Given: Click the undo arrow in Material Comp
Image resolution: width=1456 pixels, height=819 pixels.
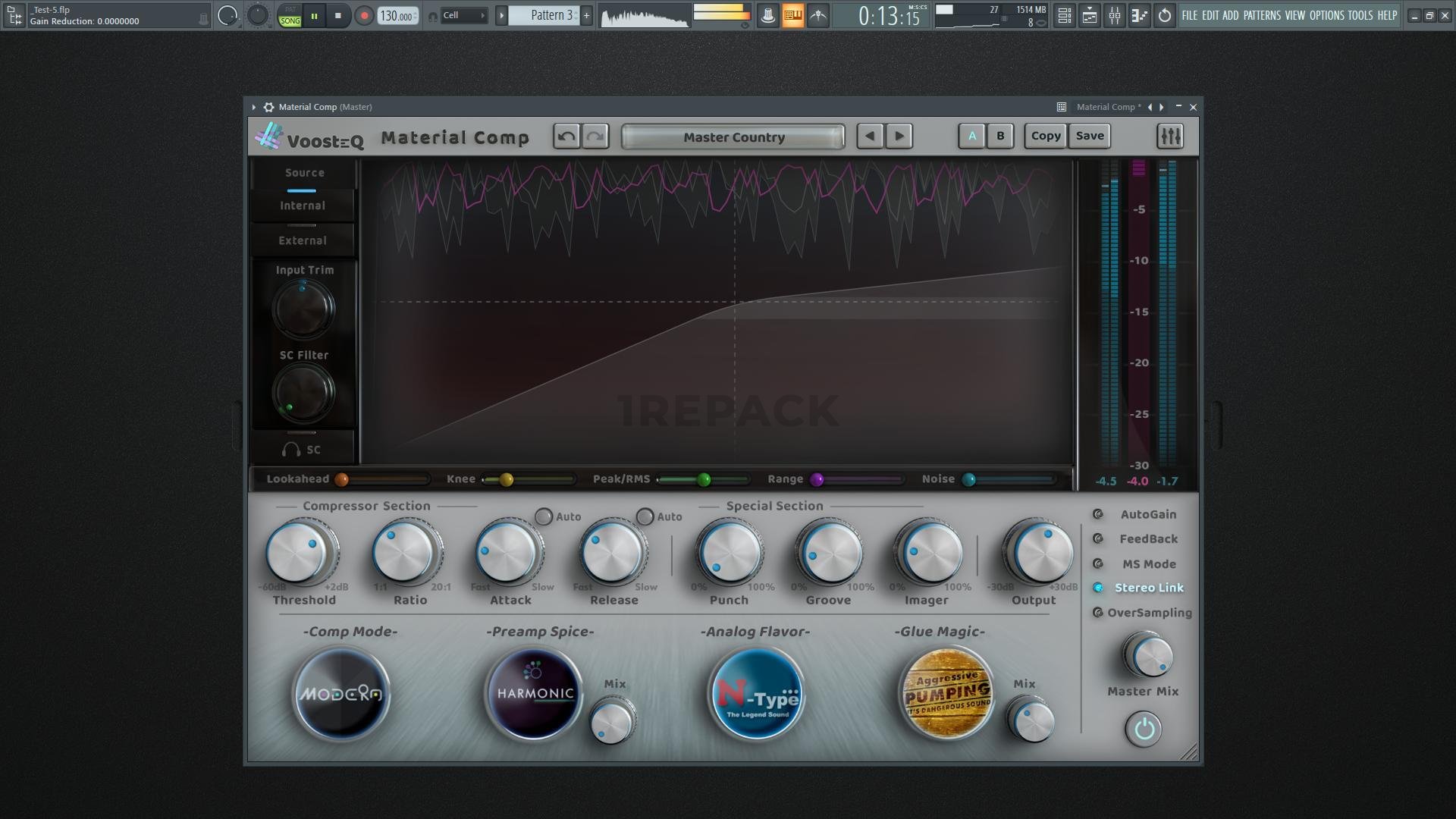Looking at the screenshot, I should point(566,136).
